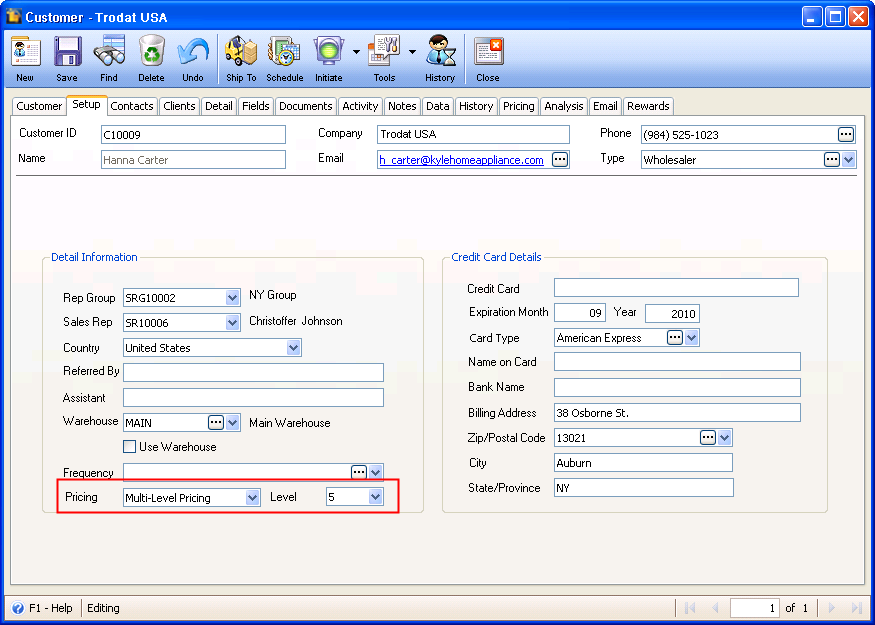This screenshot has width=875, height=625.
Task: Open the Card Type dropdown arrow
Action: [x=691, y=338]
